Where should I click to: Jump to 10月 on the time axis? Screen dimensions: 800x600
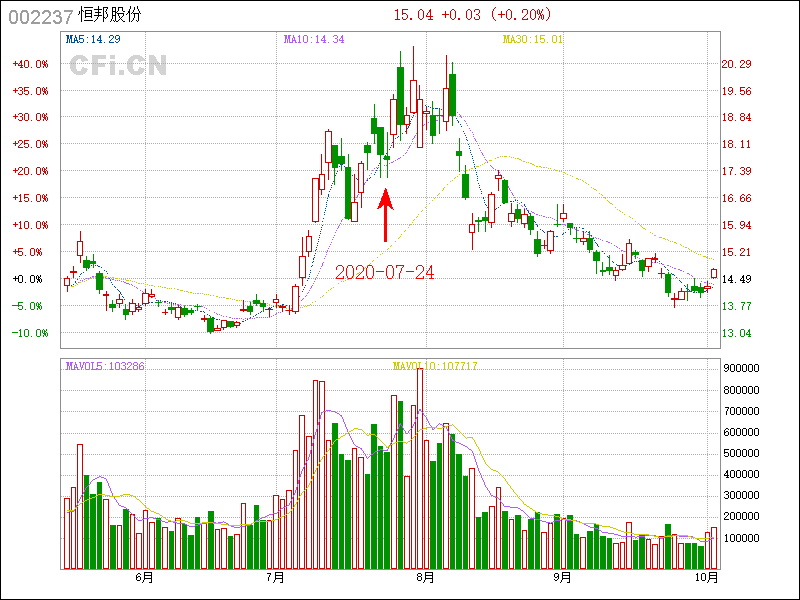[706, 577]
